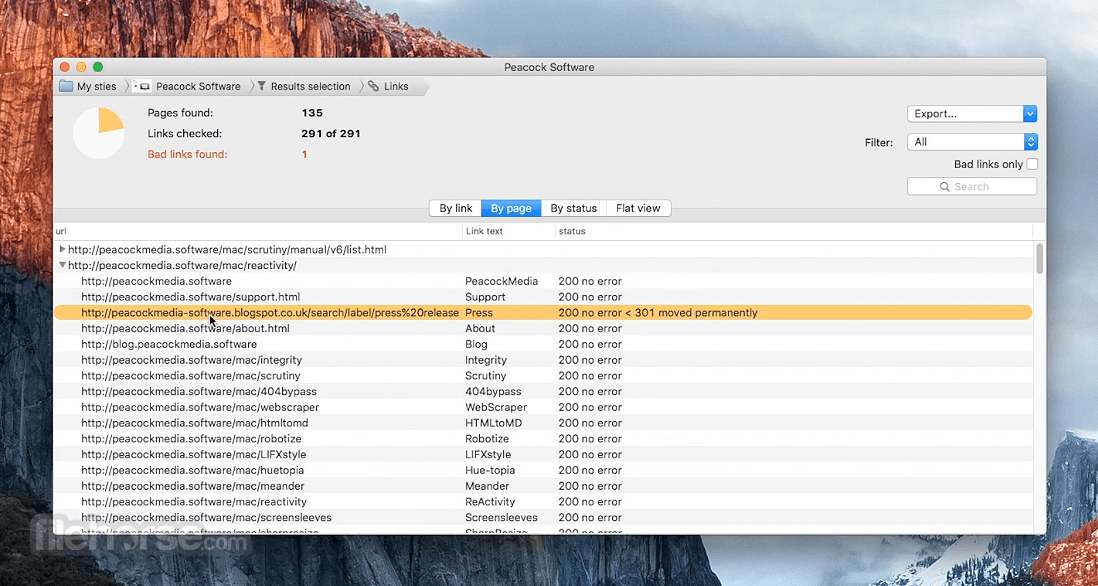Click the links pie chart
The height and width of the screenshot is (586, 1098).
pyautogui.click(x=99, y=133)
